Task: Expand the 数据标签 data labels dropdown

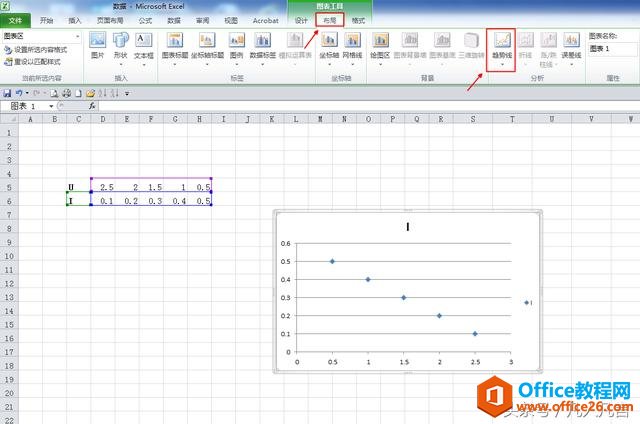Action: [262, 64]
